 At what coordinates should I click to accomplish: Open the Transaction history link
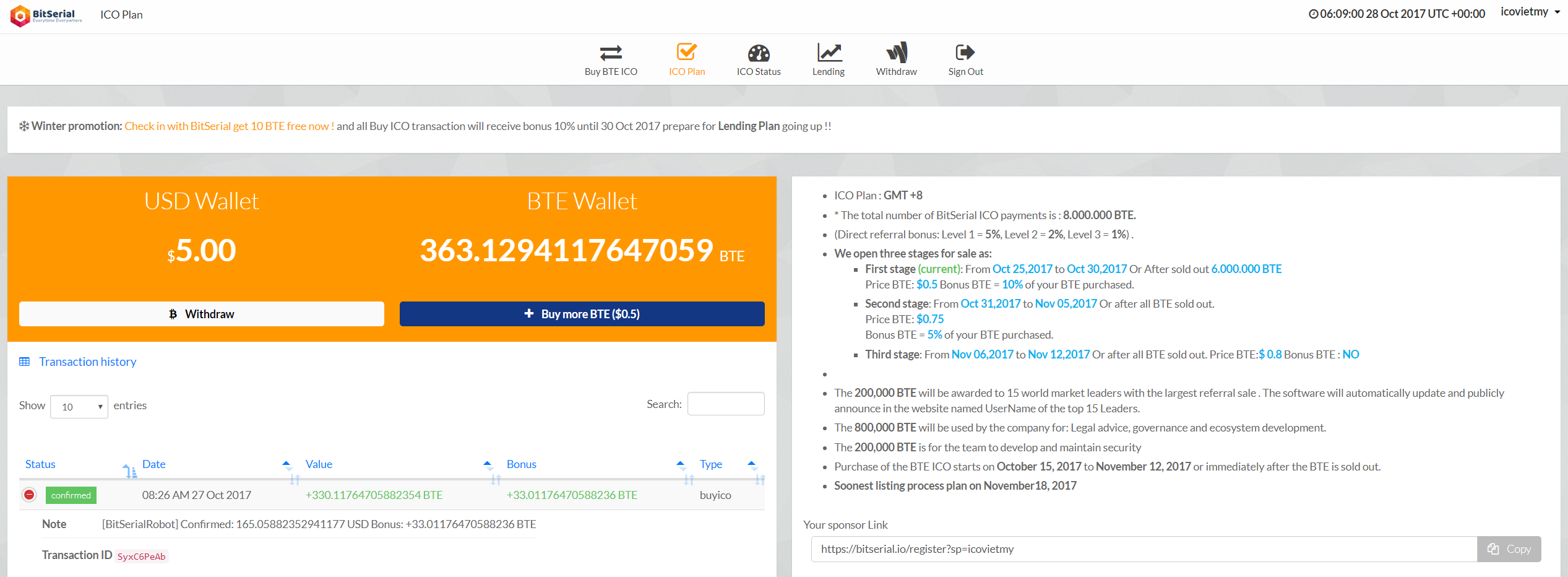click(x=88, y=362)
